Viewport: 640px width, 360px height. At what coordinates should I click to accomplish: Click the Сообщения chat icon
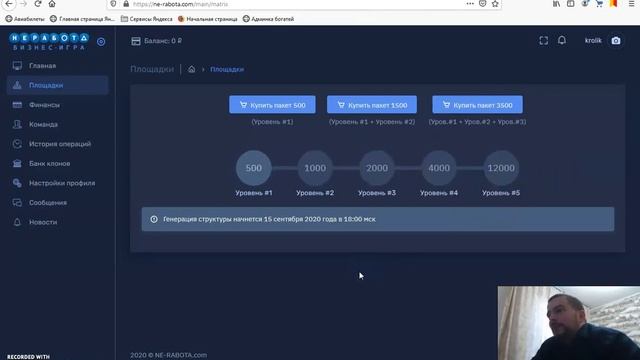click(17, 202)
